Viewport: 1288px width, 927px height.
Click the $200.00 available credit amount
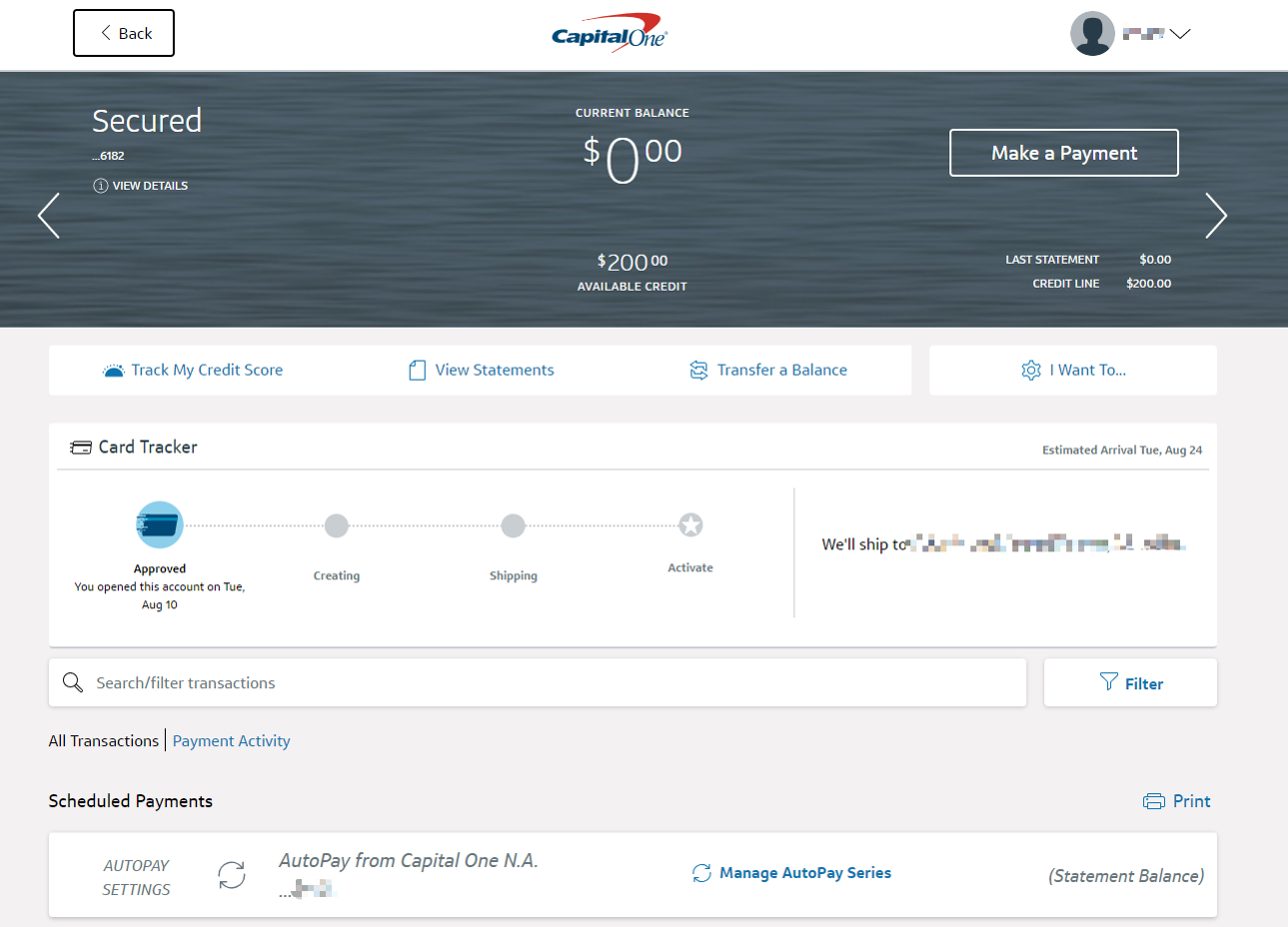pos(633,262)
